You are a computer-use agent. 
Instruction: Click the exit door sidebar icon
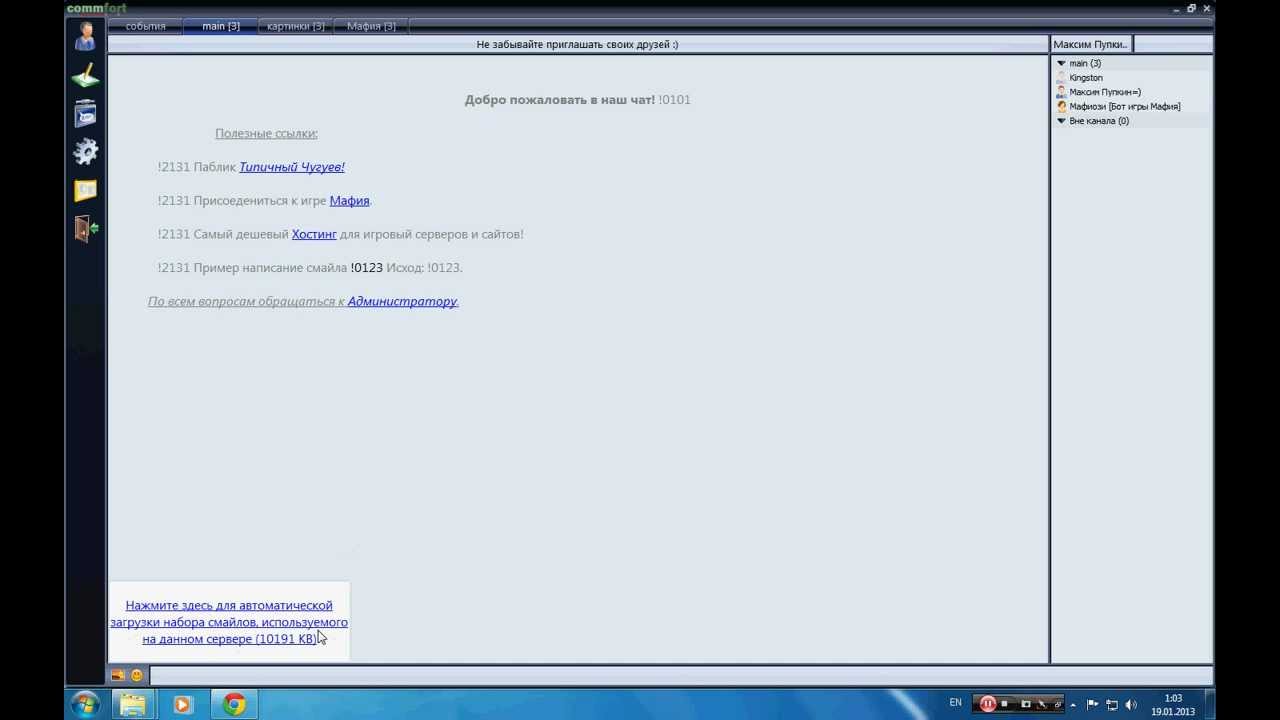tap(86, 229)
